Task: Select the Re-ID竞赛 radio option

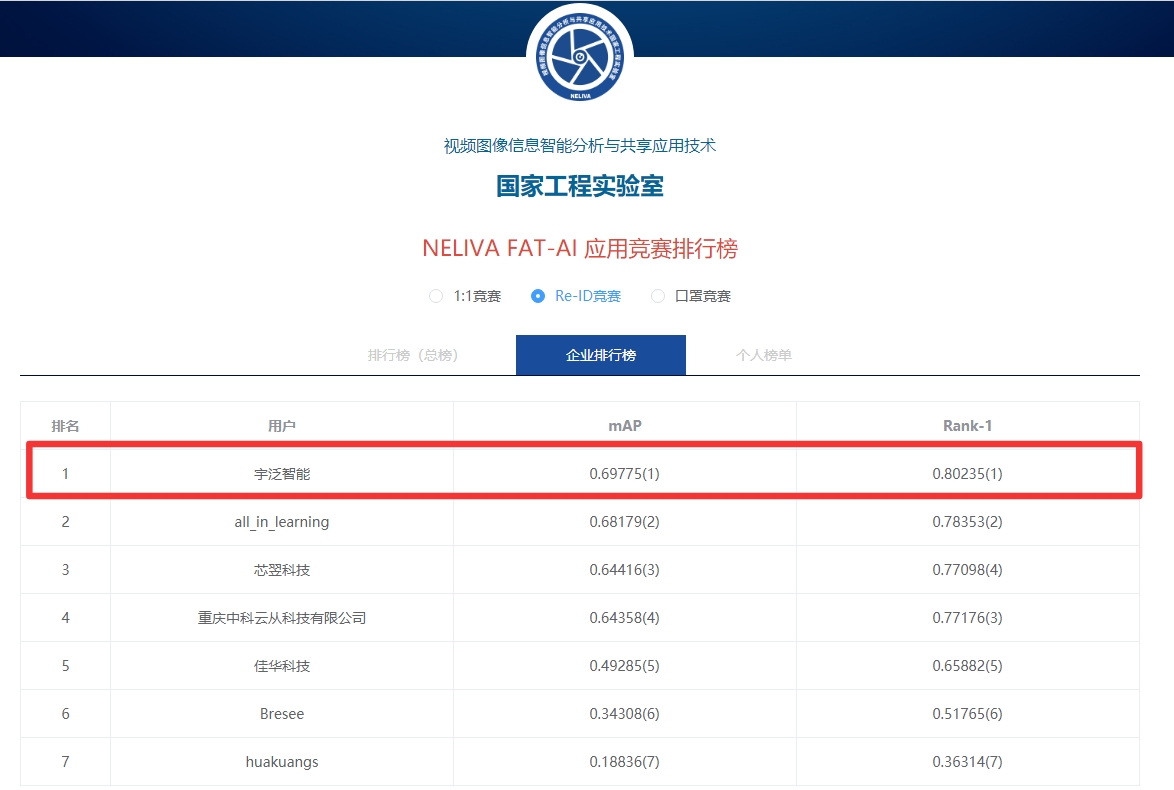Action: point(538,296)
